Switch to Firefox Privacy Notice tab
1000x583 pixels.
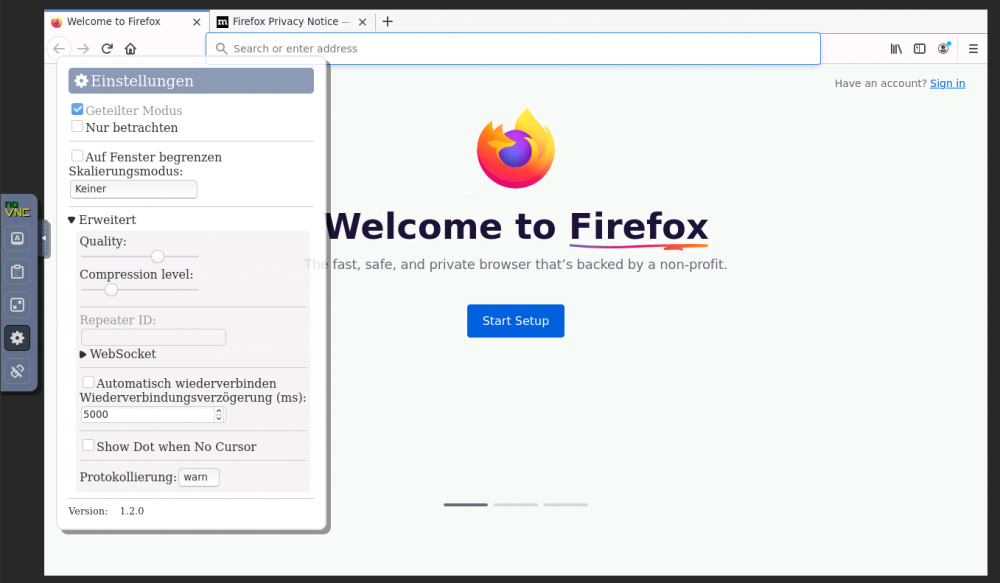292,22
